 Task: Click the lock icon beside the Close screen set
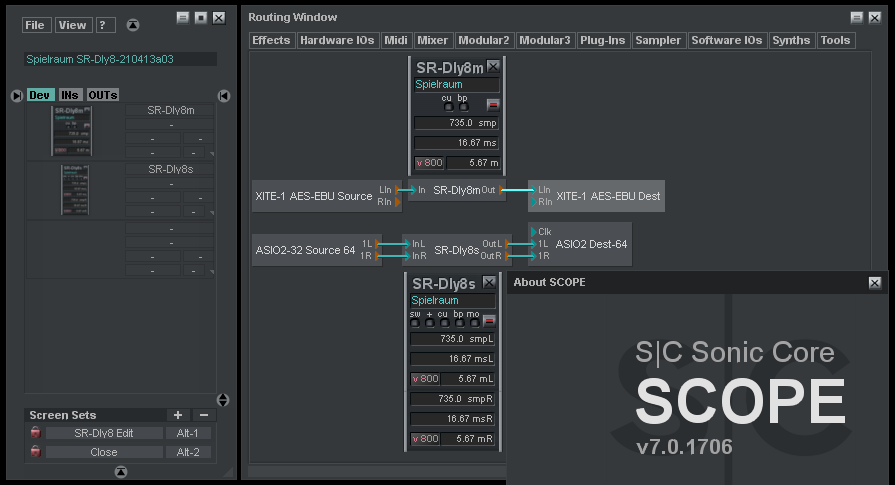pos(35,451)
